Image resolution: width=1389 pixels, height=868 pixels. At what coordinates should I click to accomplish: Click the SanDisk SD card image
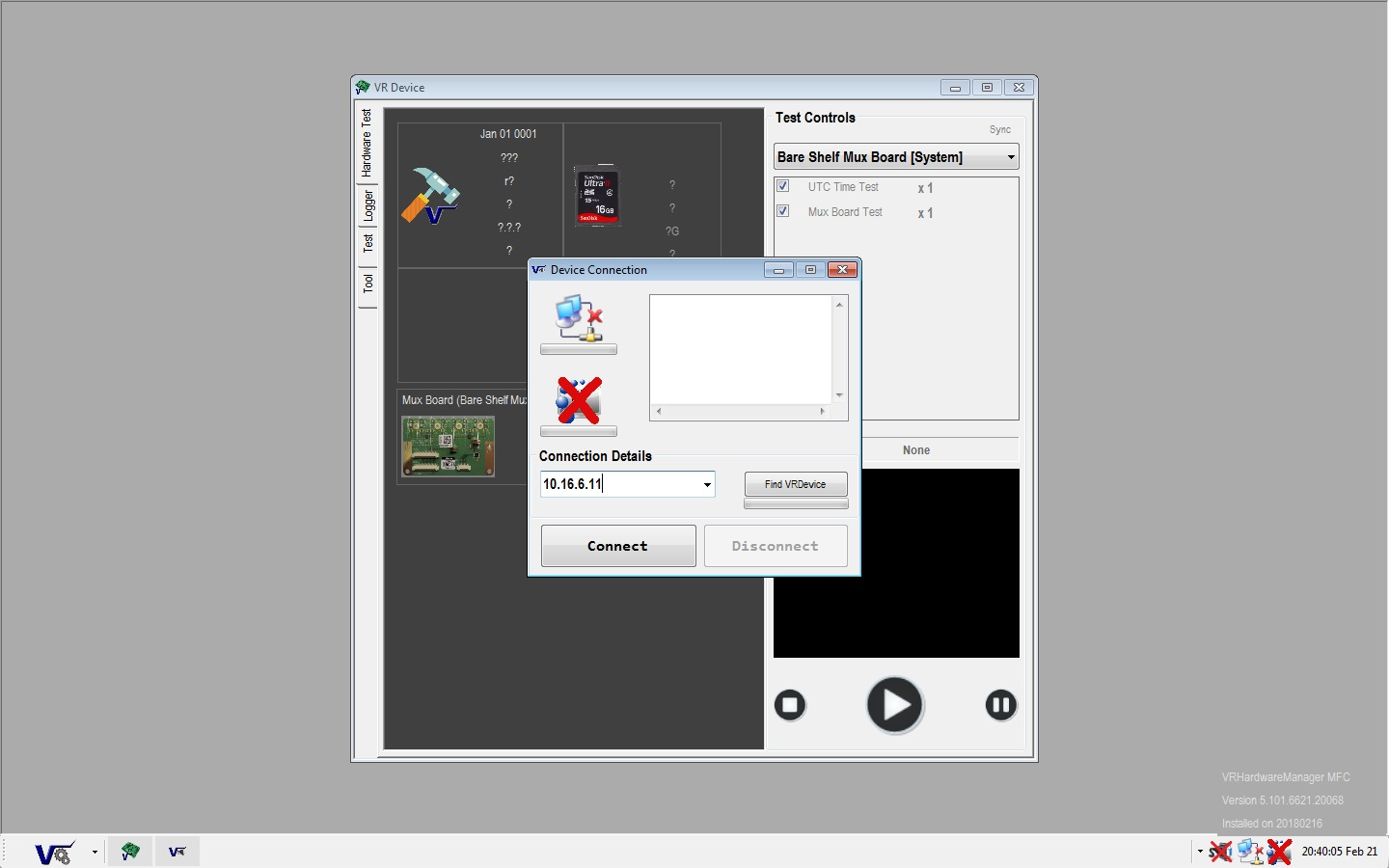[x=598, y=198]
